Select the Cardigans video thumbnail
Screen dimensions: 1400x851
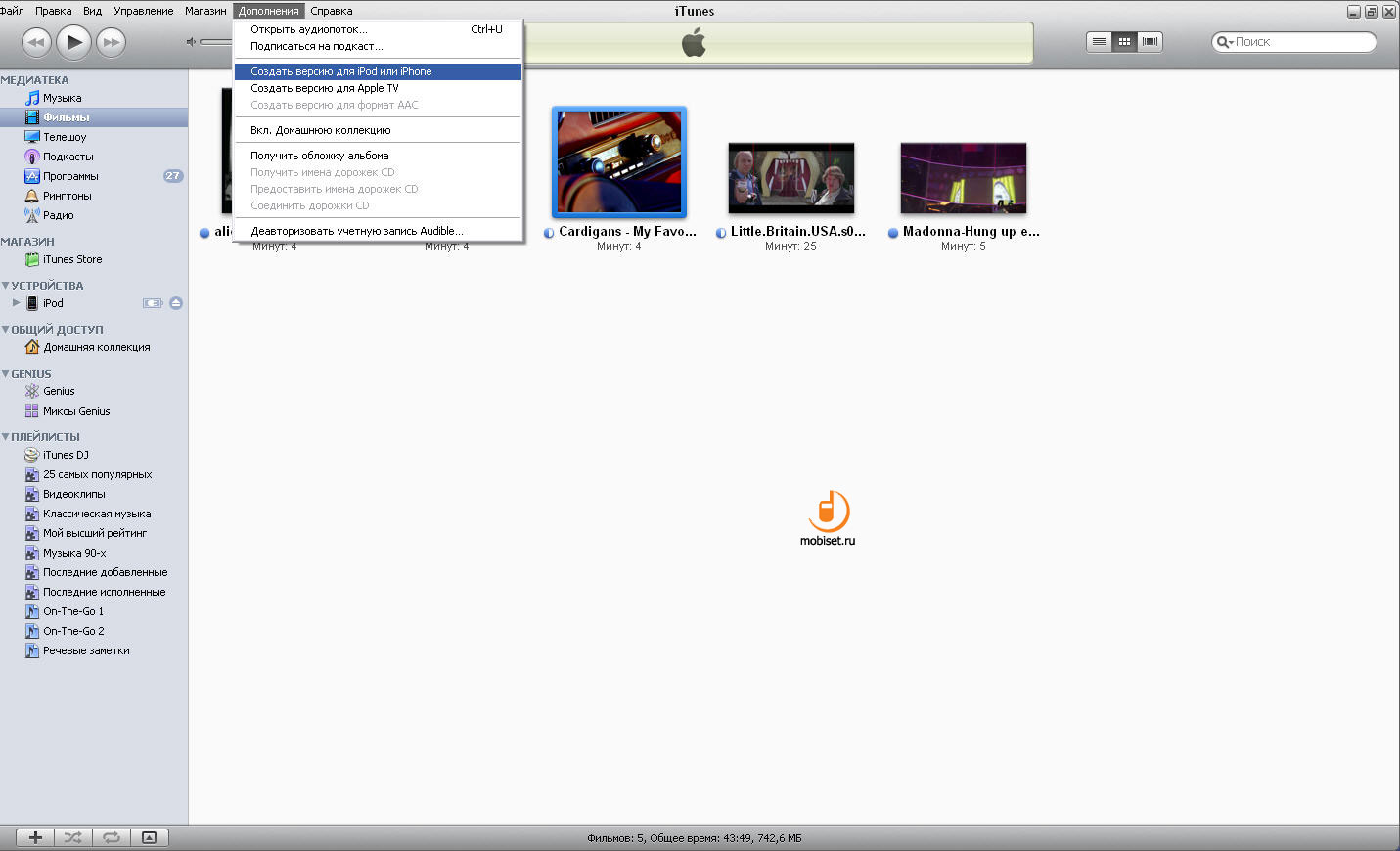pyautogui.click(x=619, y=162)
